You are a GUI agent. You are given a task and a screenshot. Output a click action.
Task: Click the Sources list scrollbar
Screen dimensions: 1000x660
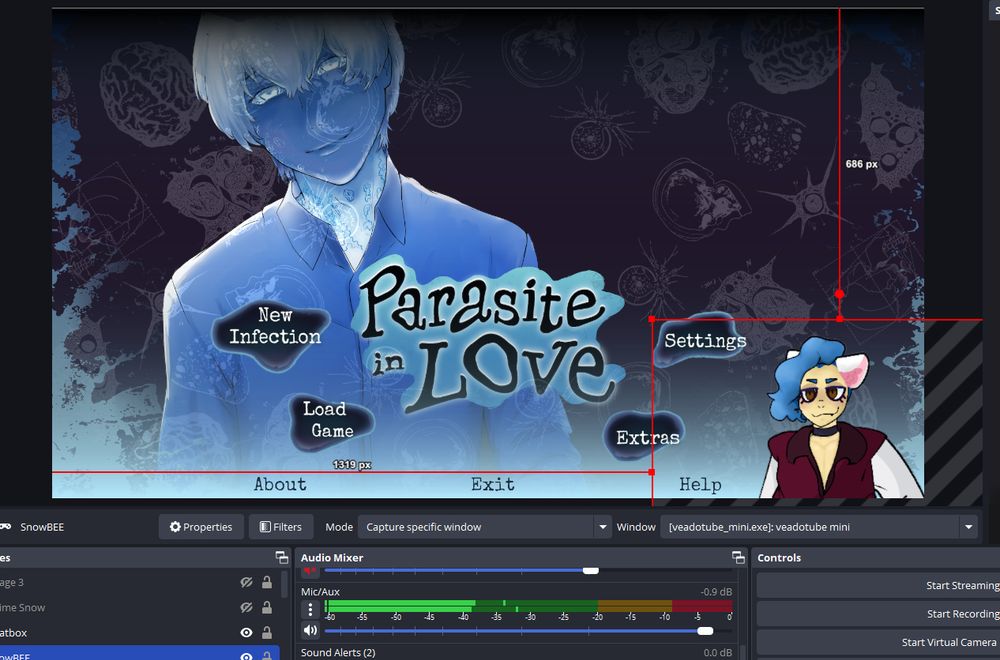[x=283, y=583]
